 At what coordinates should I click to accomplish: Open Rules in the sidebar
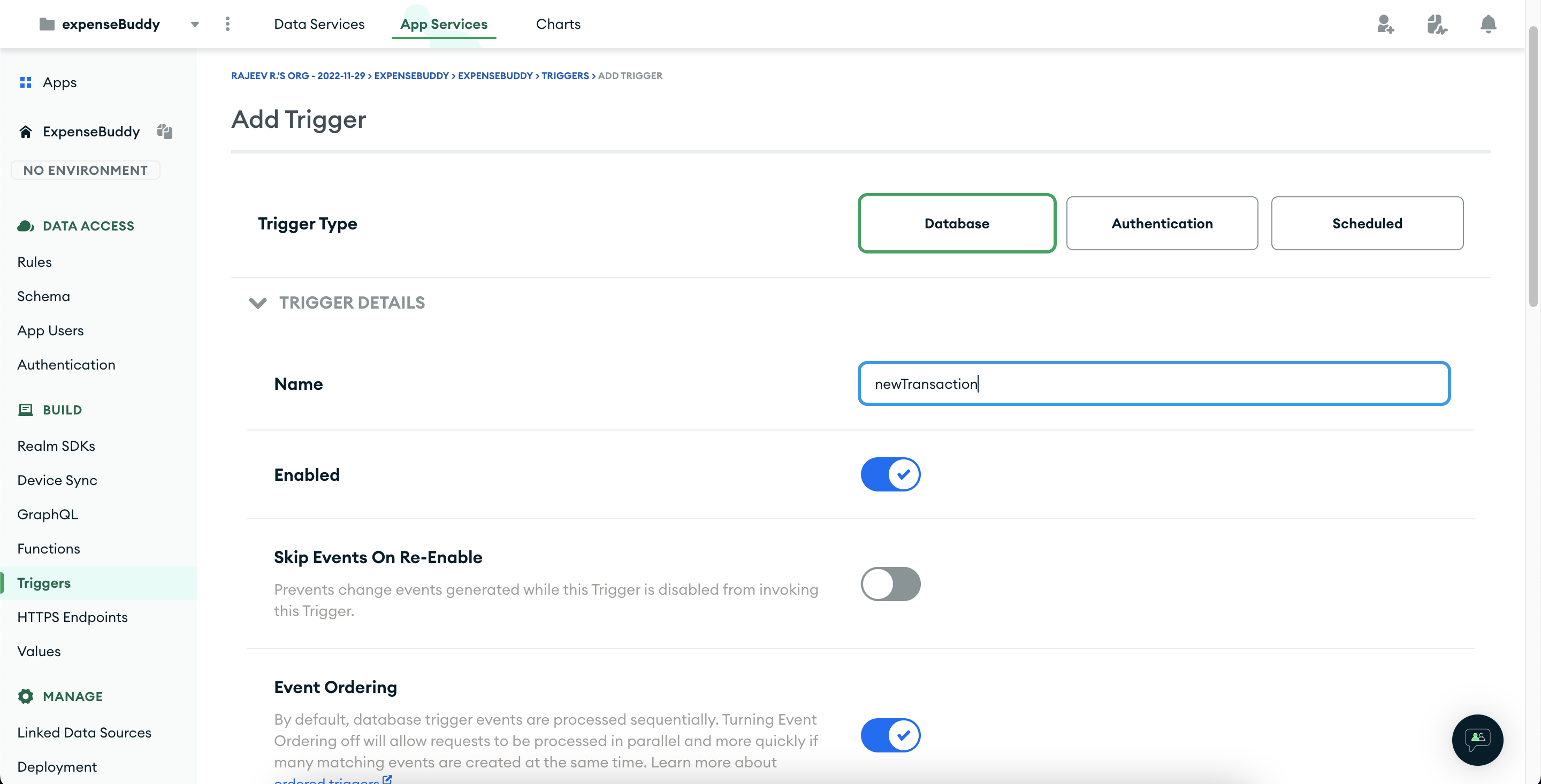coord(34,262)
